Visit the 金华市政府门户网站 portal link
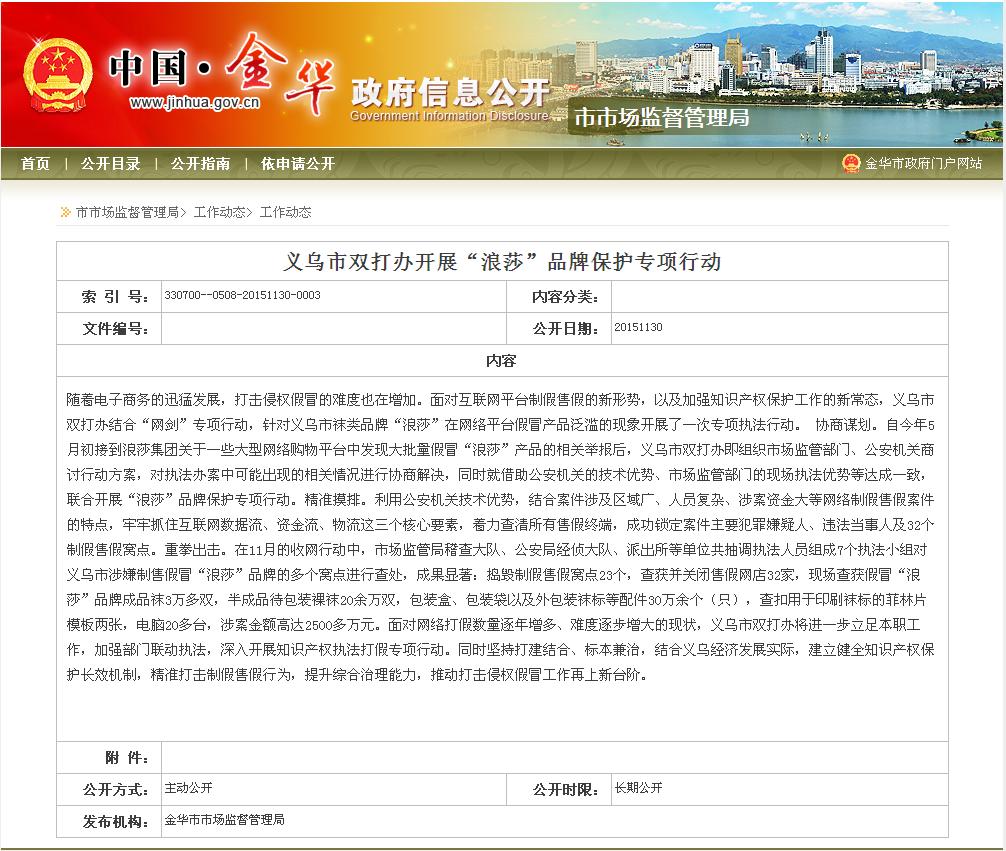This screenshot has height=851, width=1006. [x=923, y=164]
